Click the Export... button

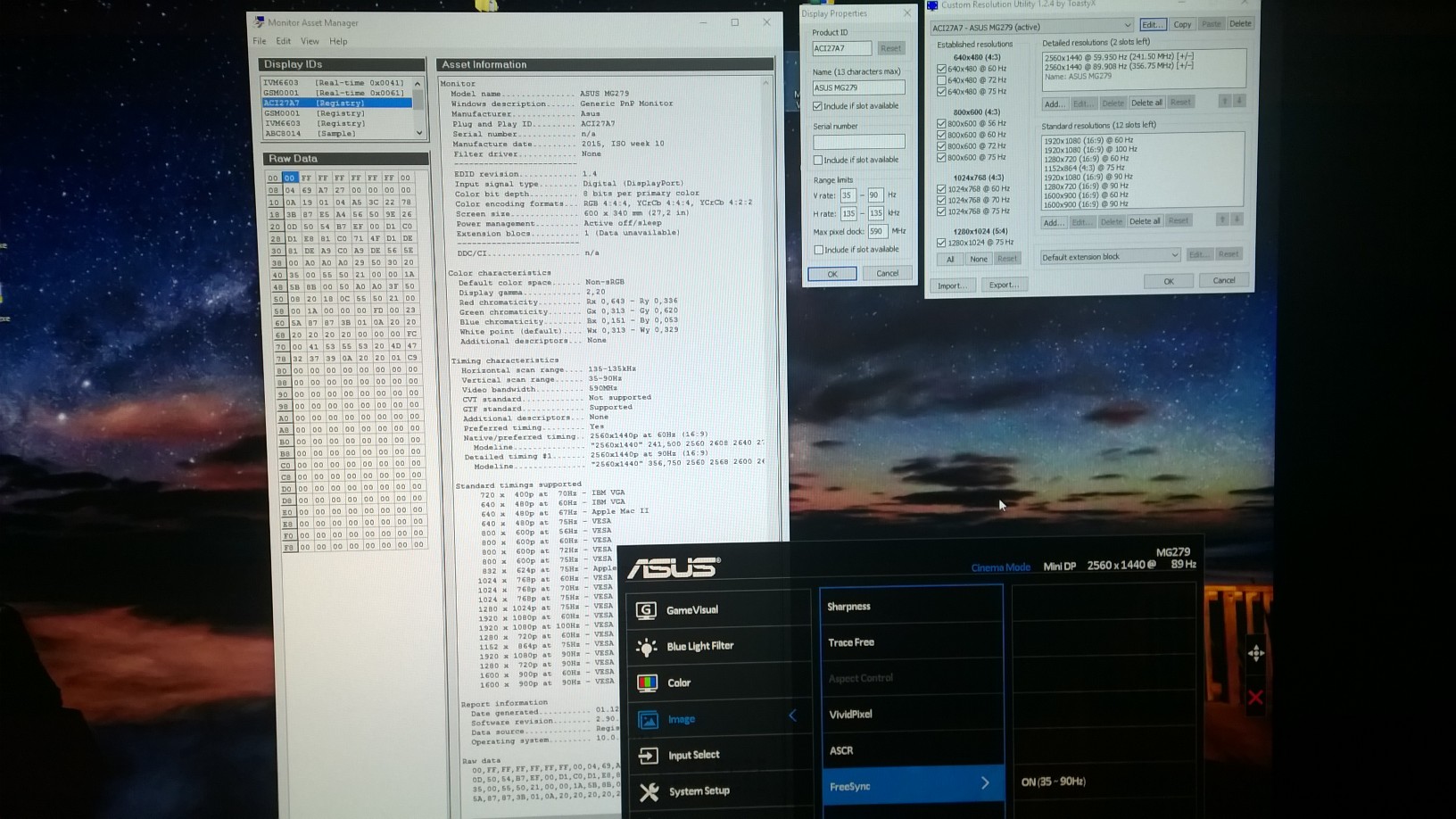pyautogui.click(x=1003, y=285)
